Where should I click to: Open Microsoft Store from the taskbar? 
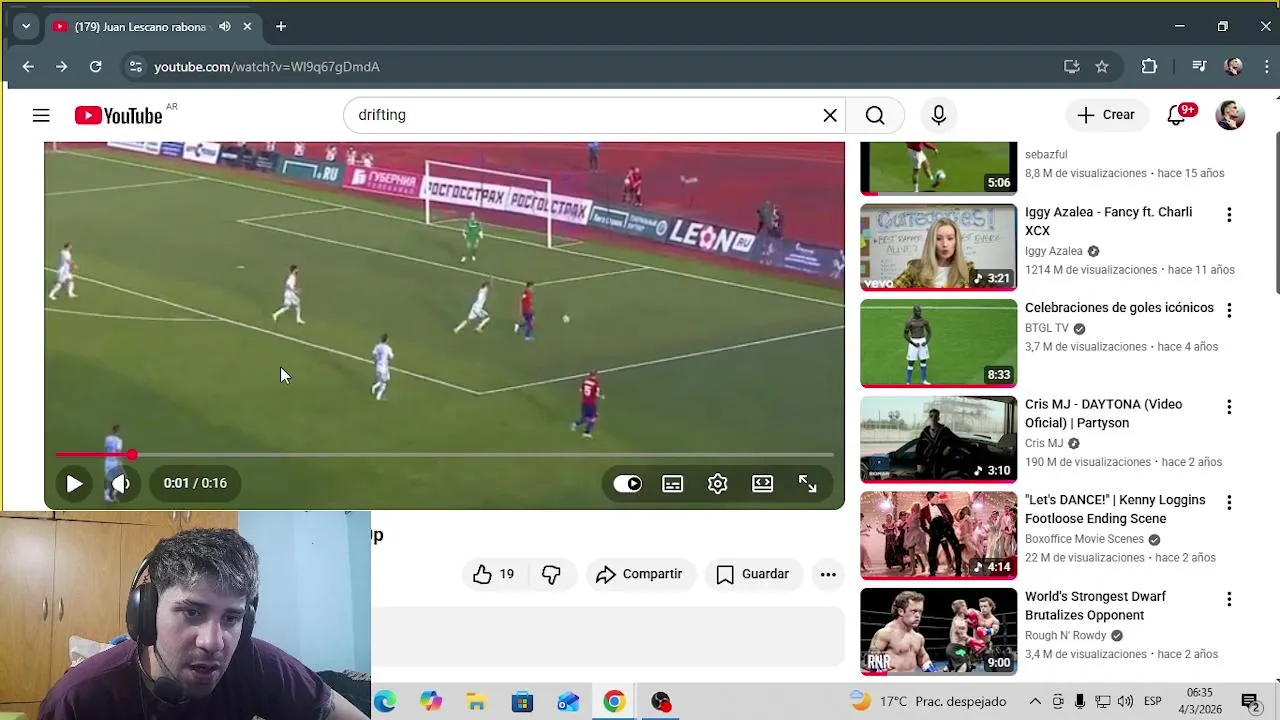522,702
